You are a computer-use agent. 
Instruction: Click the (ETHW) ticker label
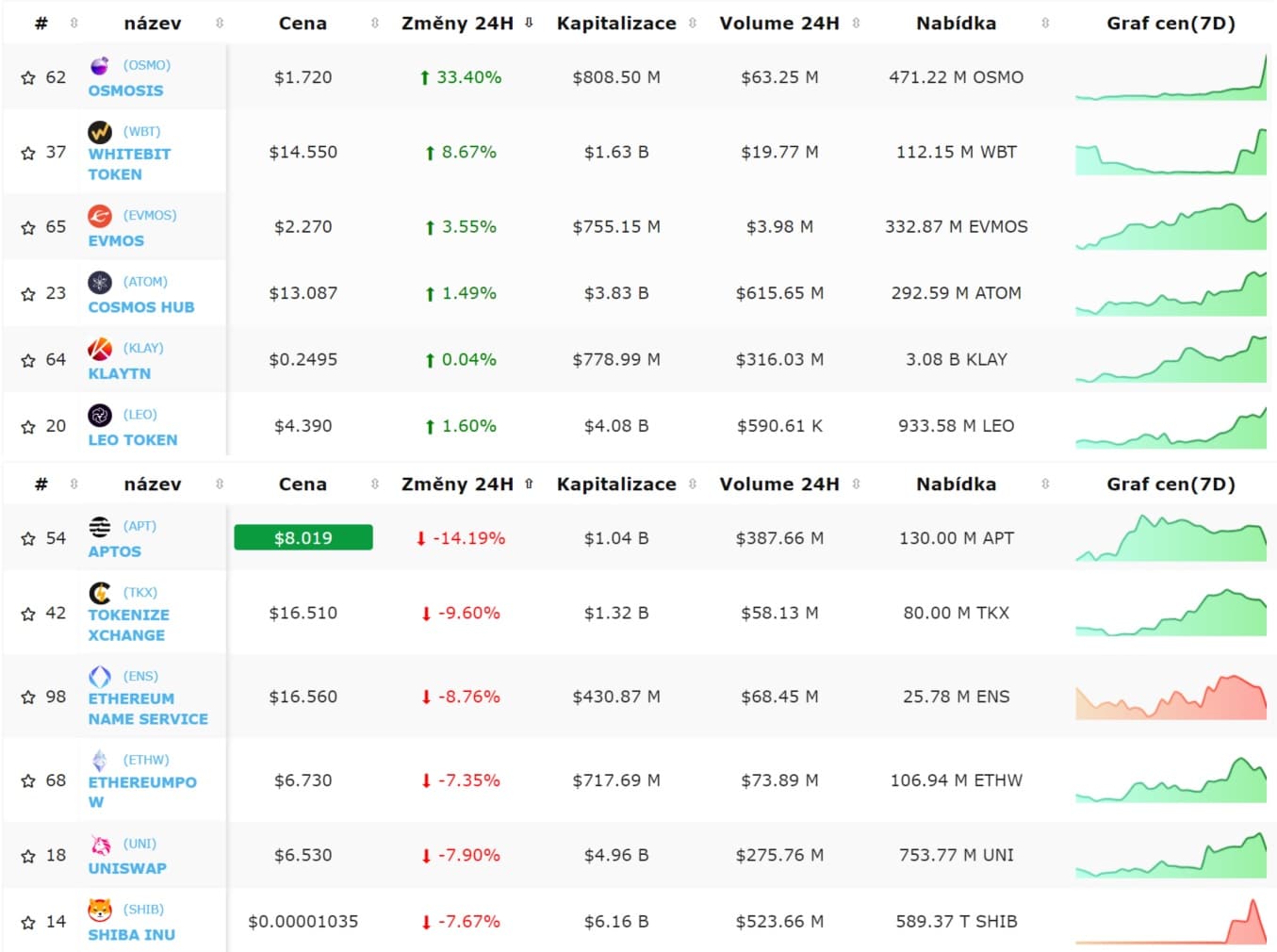[146, 760]
